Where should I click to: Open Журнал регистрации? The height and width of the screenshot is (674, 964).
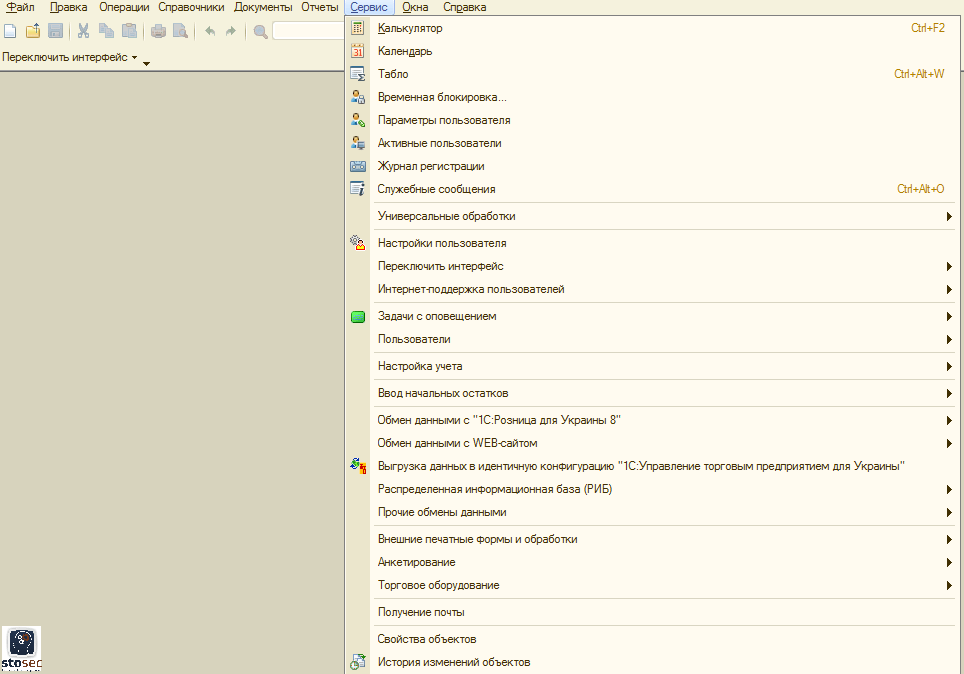tap(431, 166)
